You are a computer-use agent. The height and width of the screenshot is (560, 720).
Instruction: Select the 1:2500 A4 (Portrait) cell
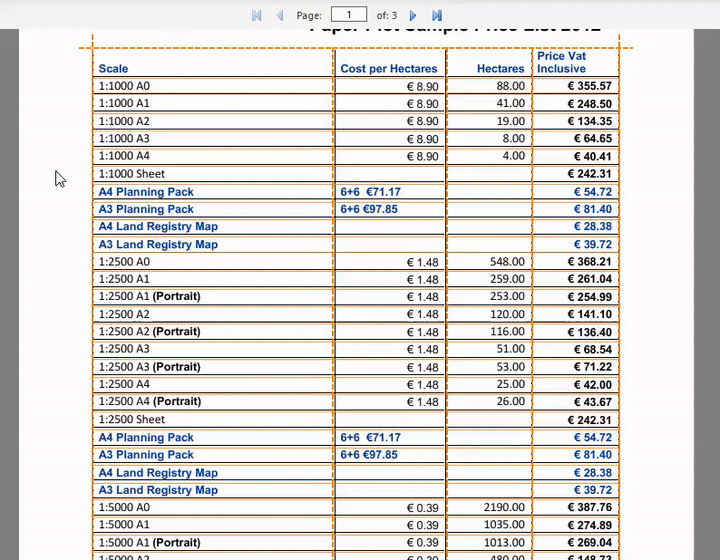click(149, 402)
